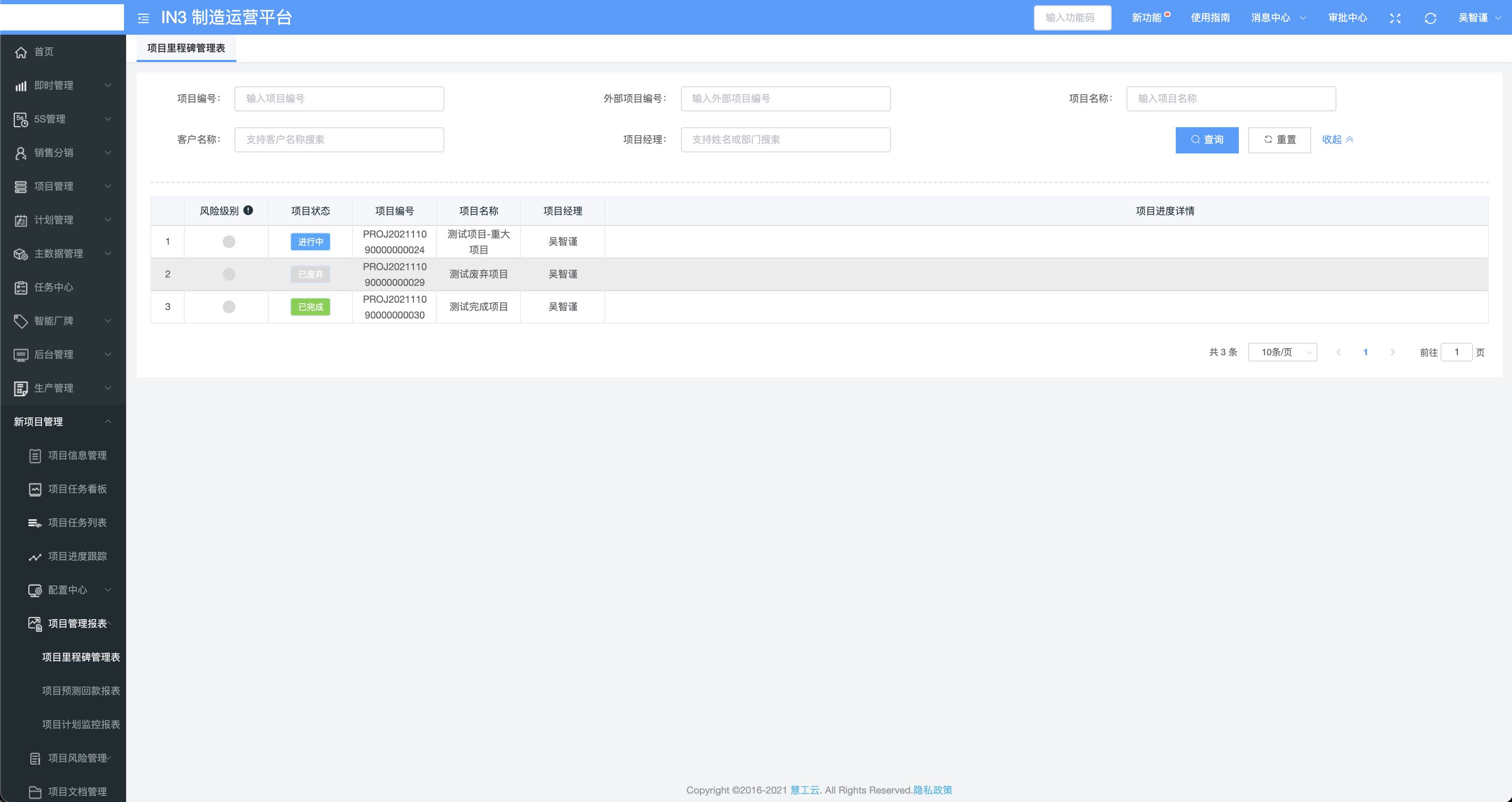1512x802 pixels.
Task: Click the 任务中心 sidebar icon
Action: tap(21, 287)
